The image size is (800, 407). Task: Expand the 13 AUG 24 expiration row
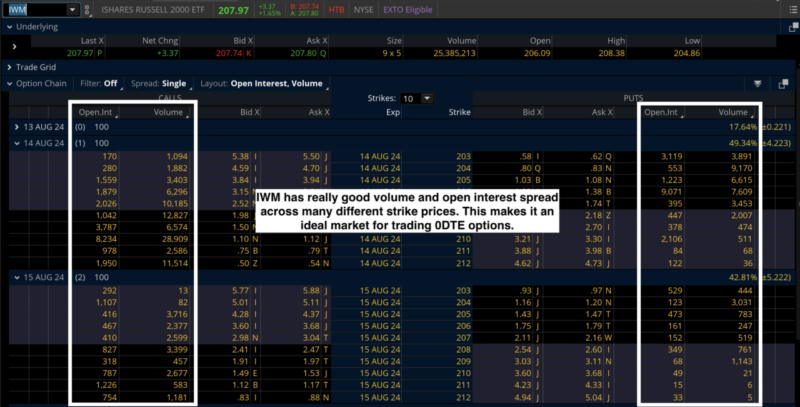tap(18, 128)
